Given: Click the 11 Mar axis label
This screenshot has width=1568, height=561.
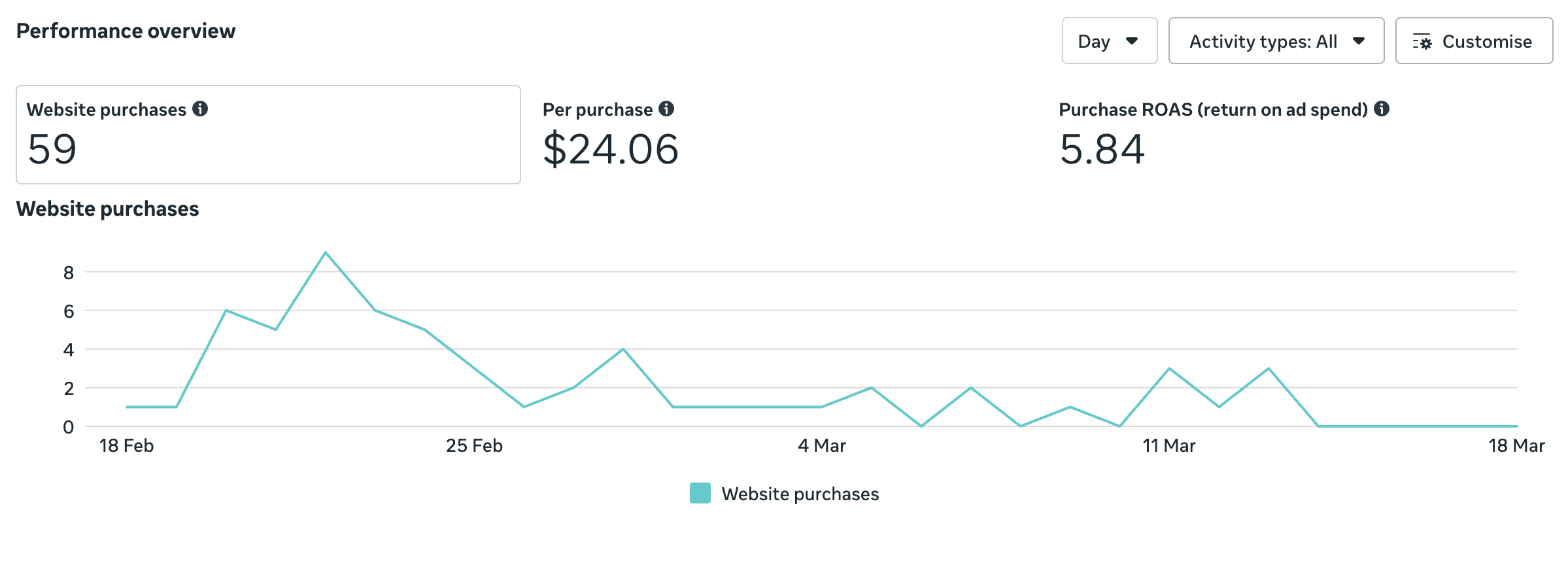Looking at the screenshot, I should [x=1169, y=446].
